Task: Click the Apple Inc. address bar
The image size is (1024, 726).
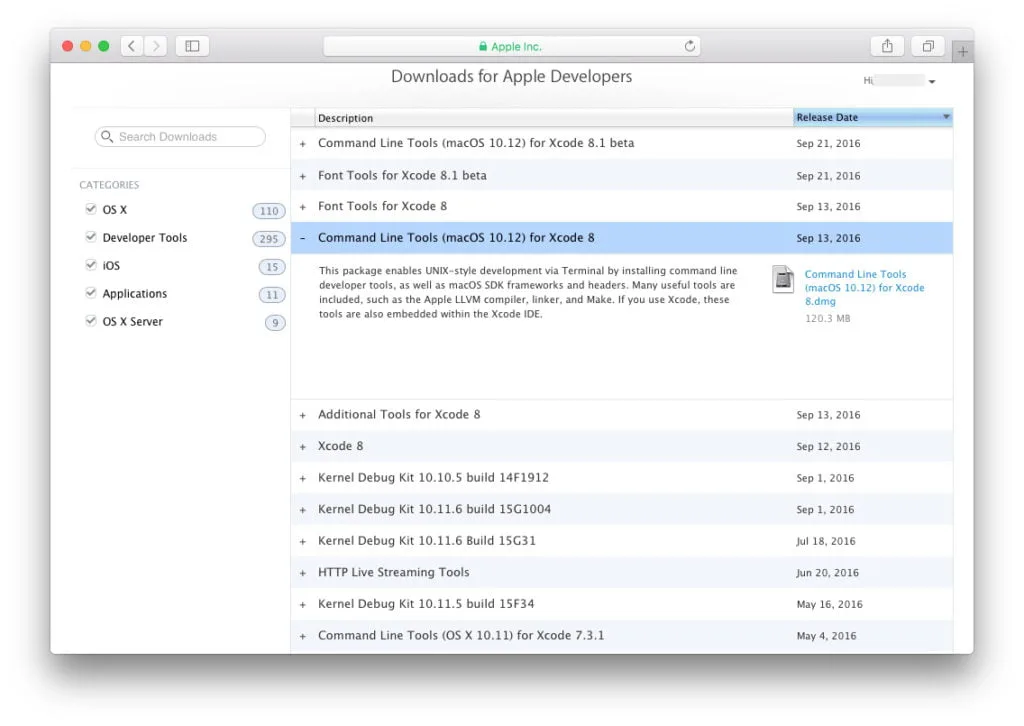Action: [512, 46]
